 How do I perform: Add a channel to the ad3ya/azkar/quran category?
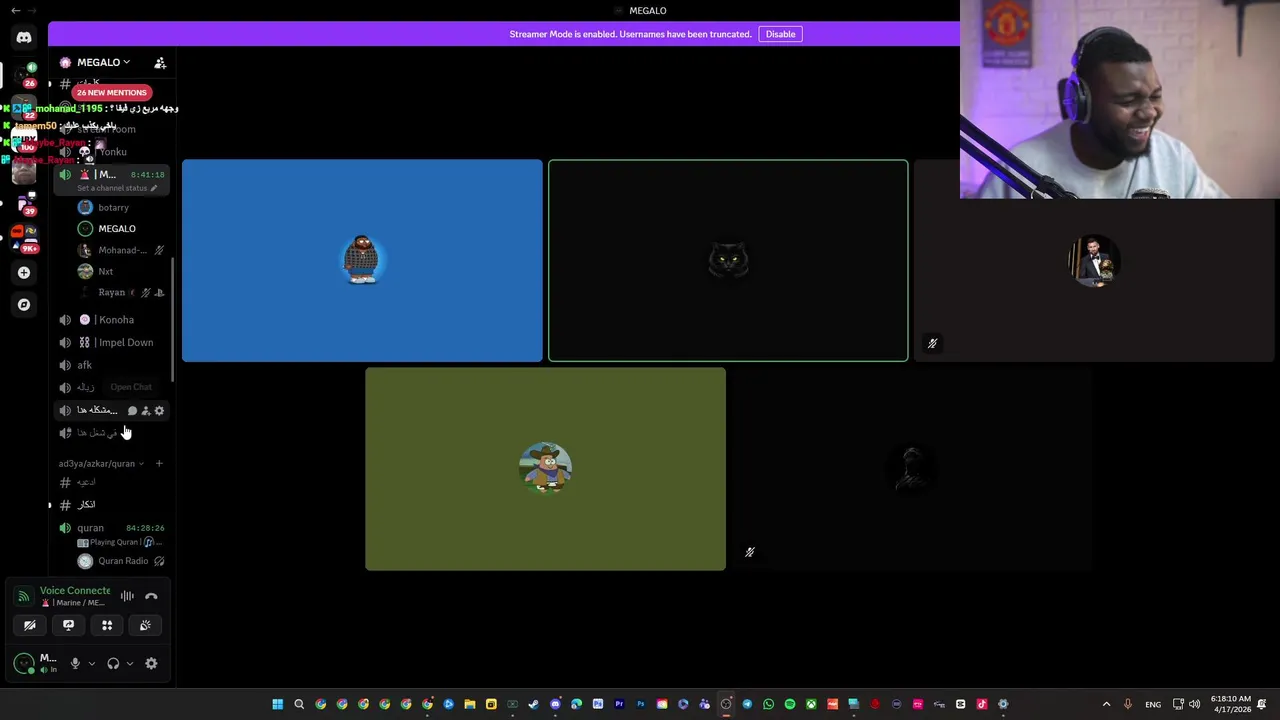[x=159, y=463]
